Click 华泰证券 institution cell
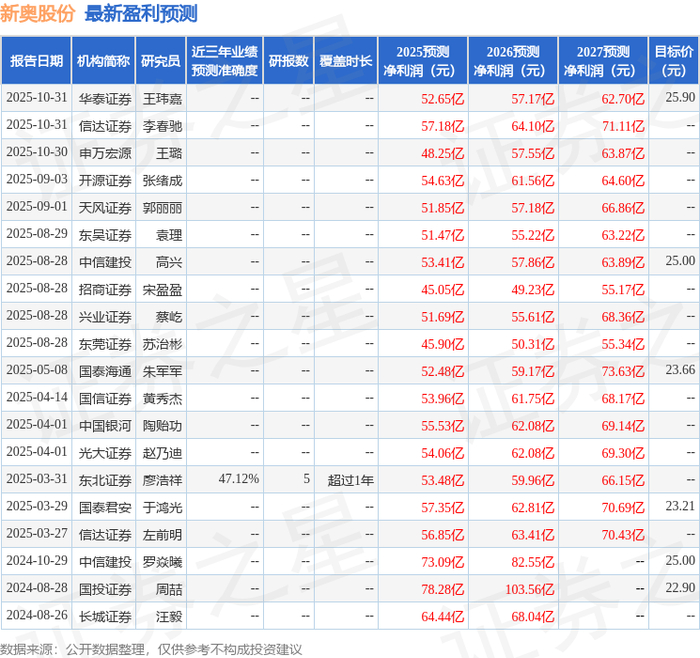 pyautogui.click(x=105, y=99)
